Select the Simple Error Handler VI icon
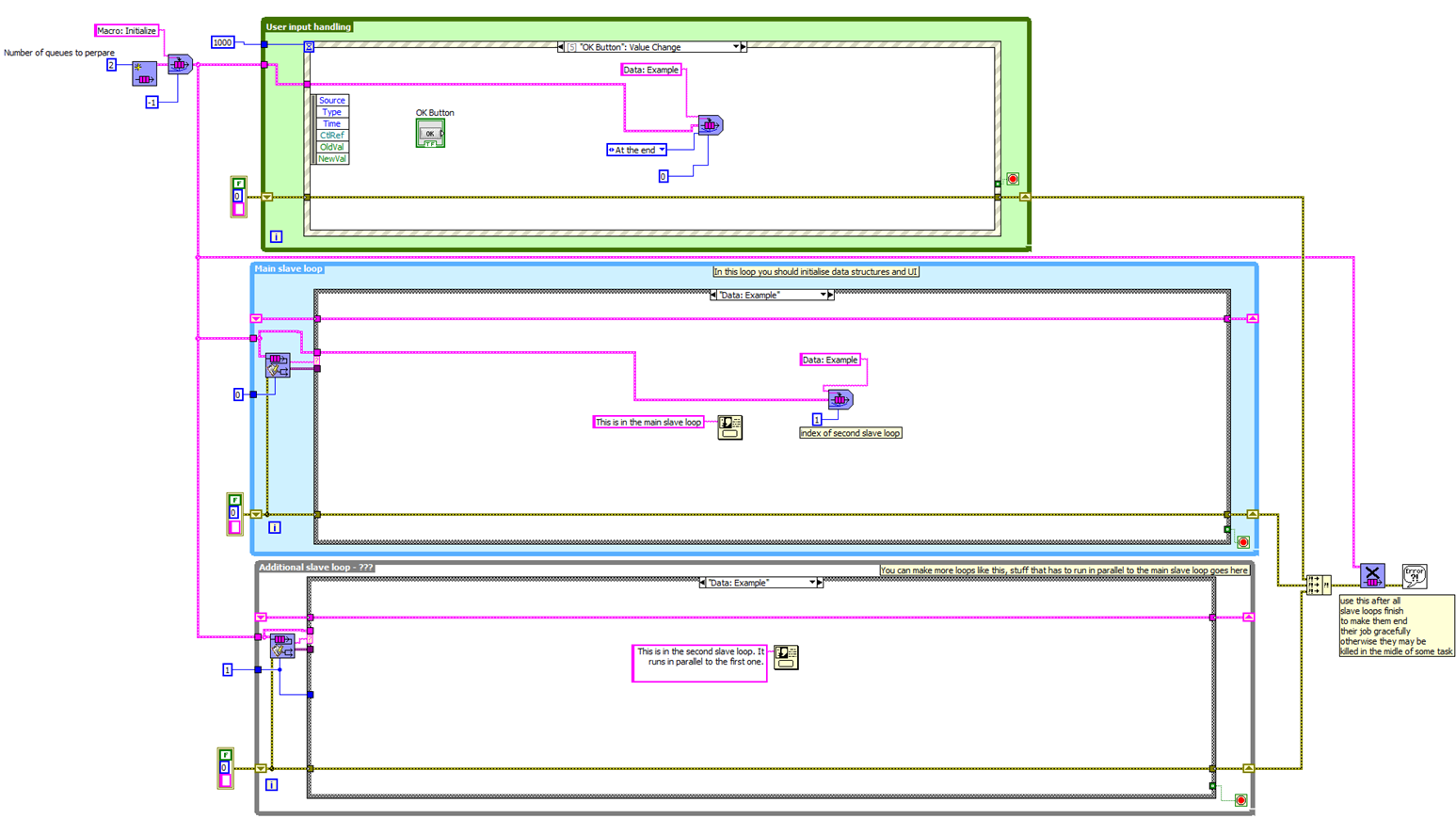 (1415, 576)
